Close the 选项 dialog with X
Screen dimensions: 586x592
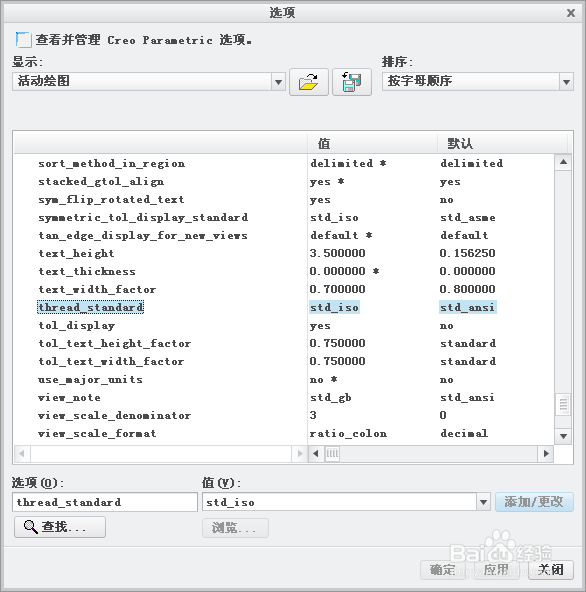coord(571,13)
